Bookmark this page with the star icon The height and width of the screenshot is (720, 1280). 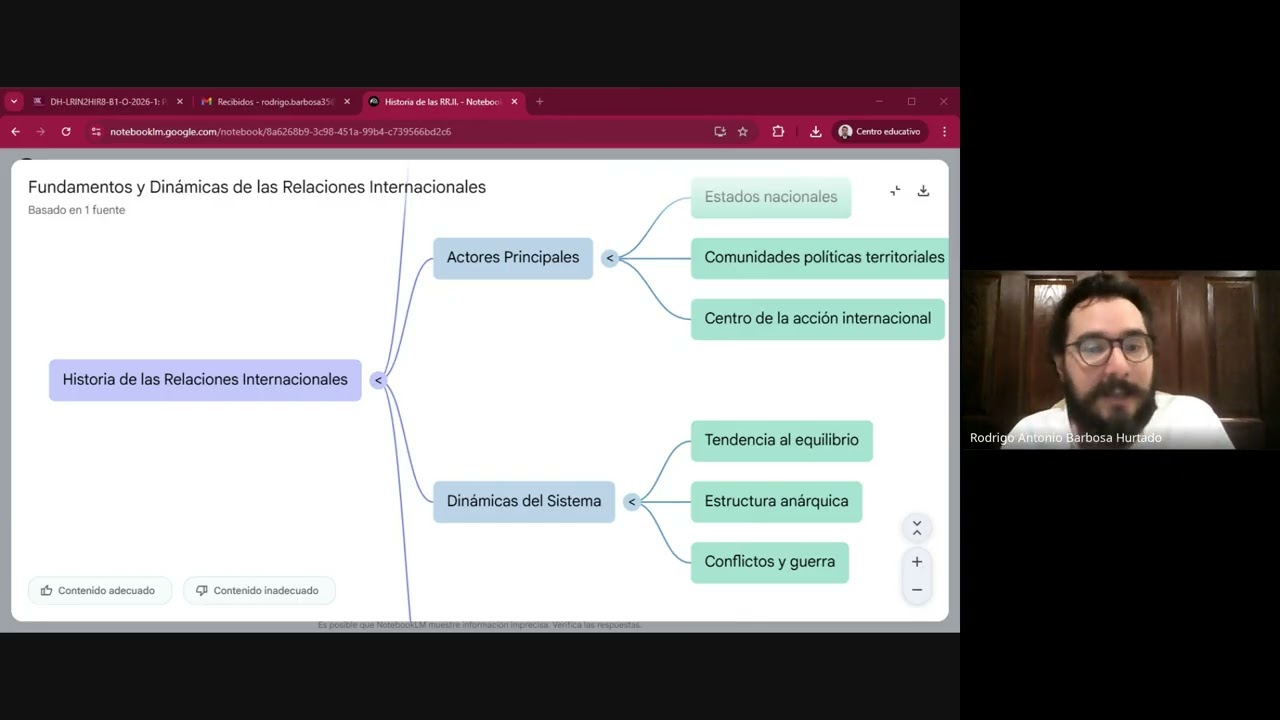point(743,131)
